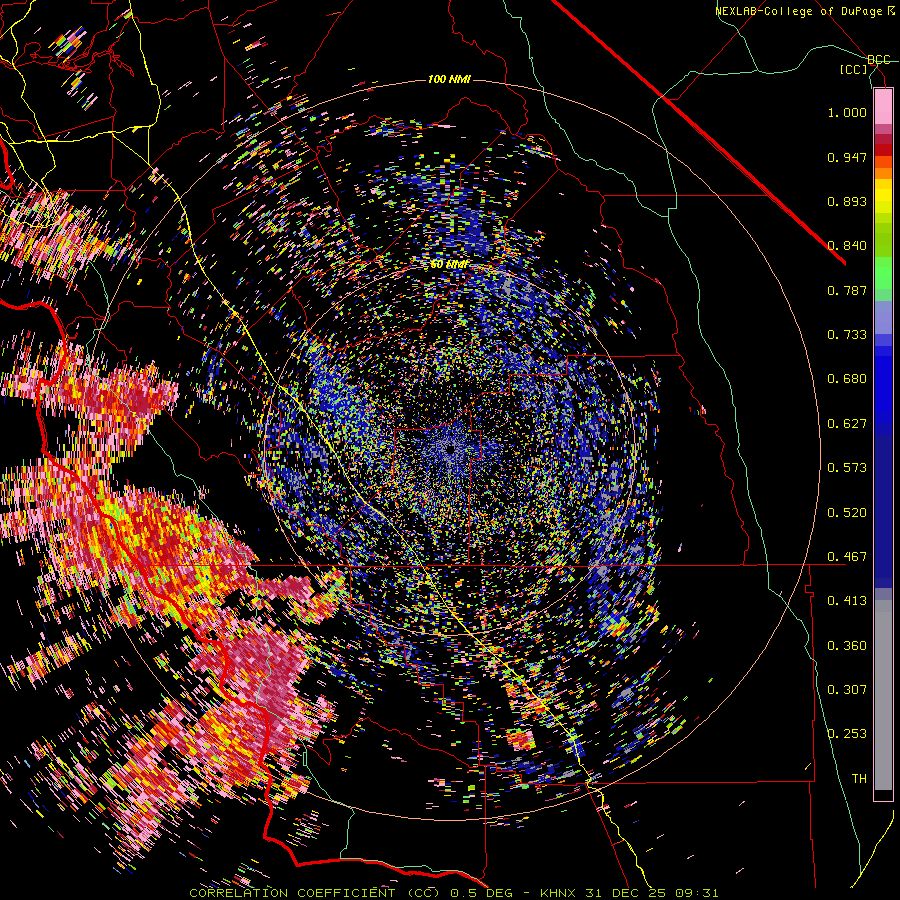Pick the pink color band beside 1.000
Screen dimensions: 900x900
tap(883, 107)
